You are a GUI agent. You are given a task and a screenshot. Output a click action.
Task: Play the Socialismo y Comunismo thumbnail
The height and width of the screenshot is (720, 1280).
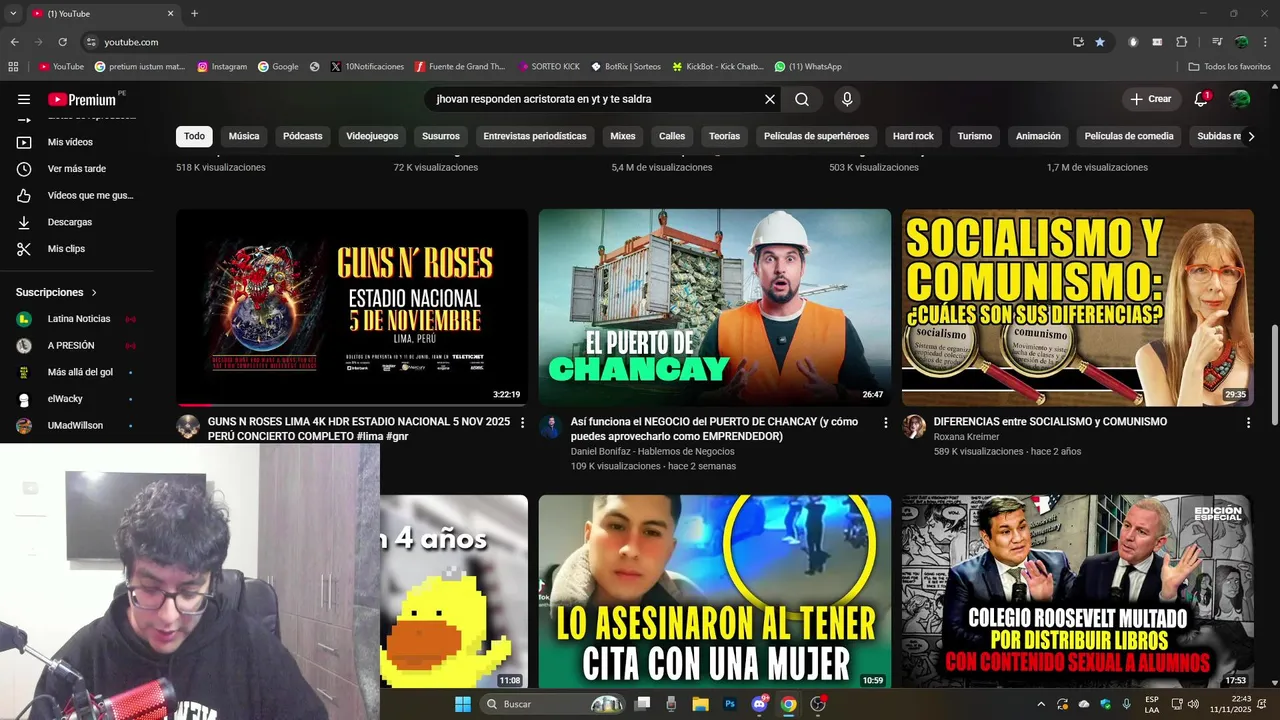[x=1078, y=307]
